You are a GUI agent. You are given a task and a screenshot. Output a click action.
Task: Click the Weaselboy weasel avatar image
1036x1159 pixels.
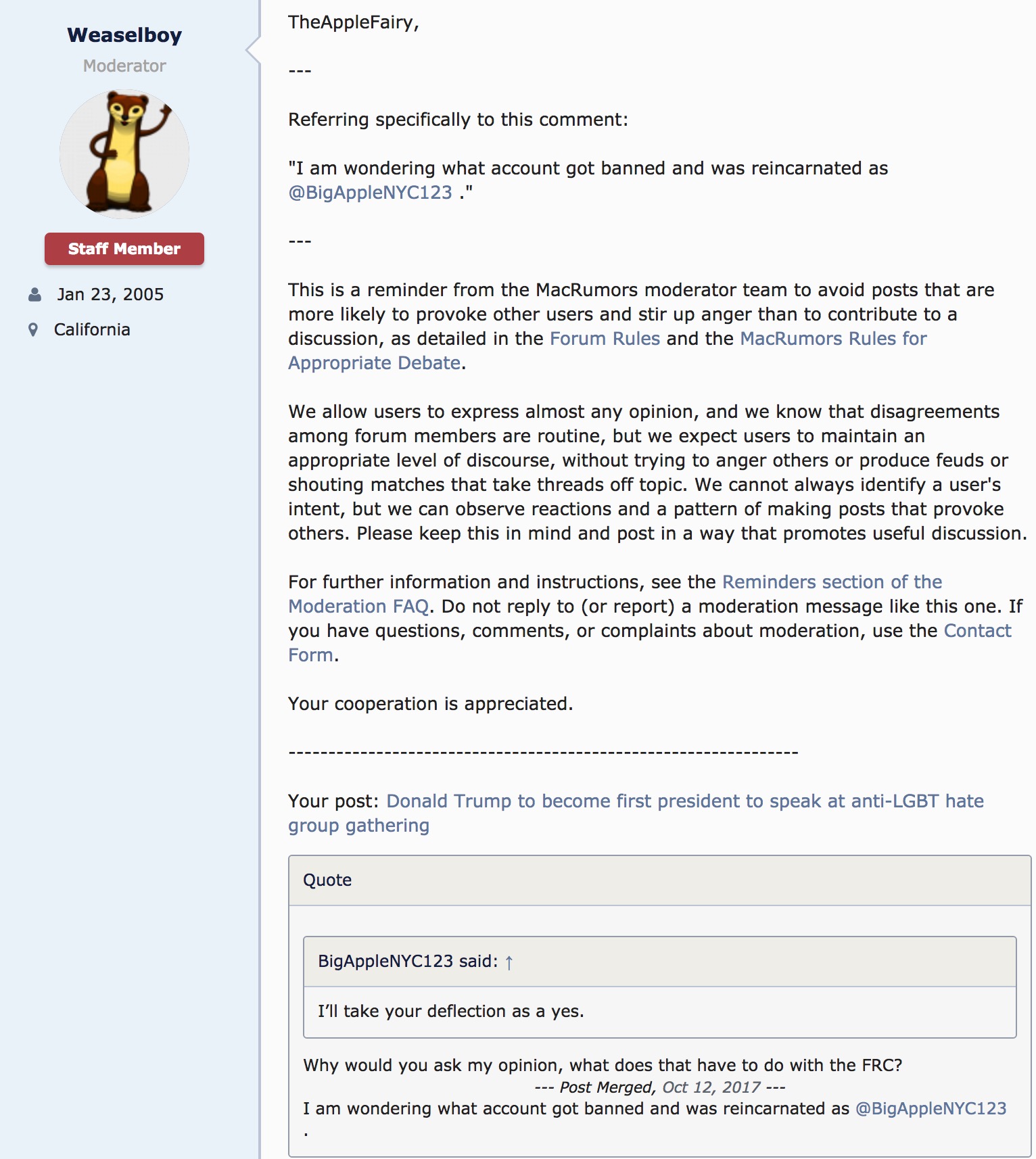pos(124,154)
